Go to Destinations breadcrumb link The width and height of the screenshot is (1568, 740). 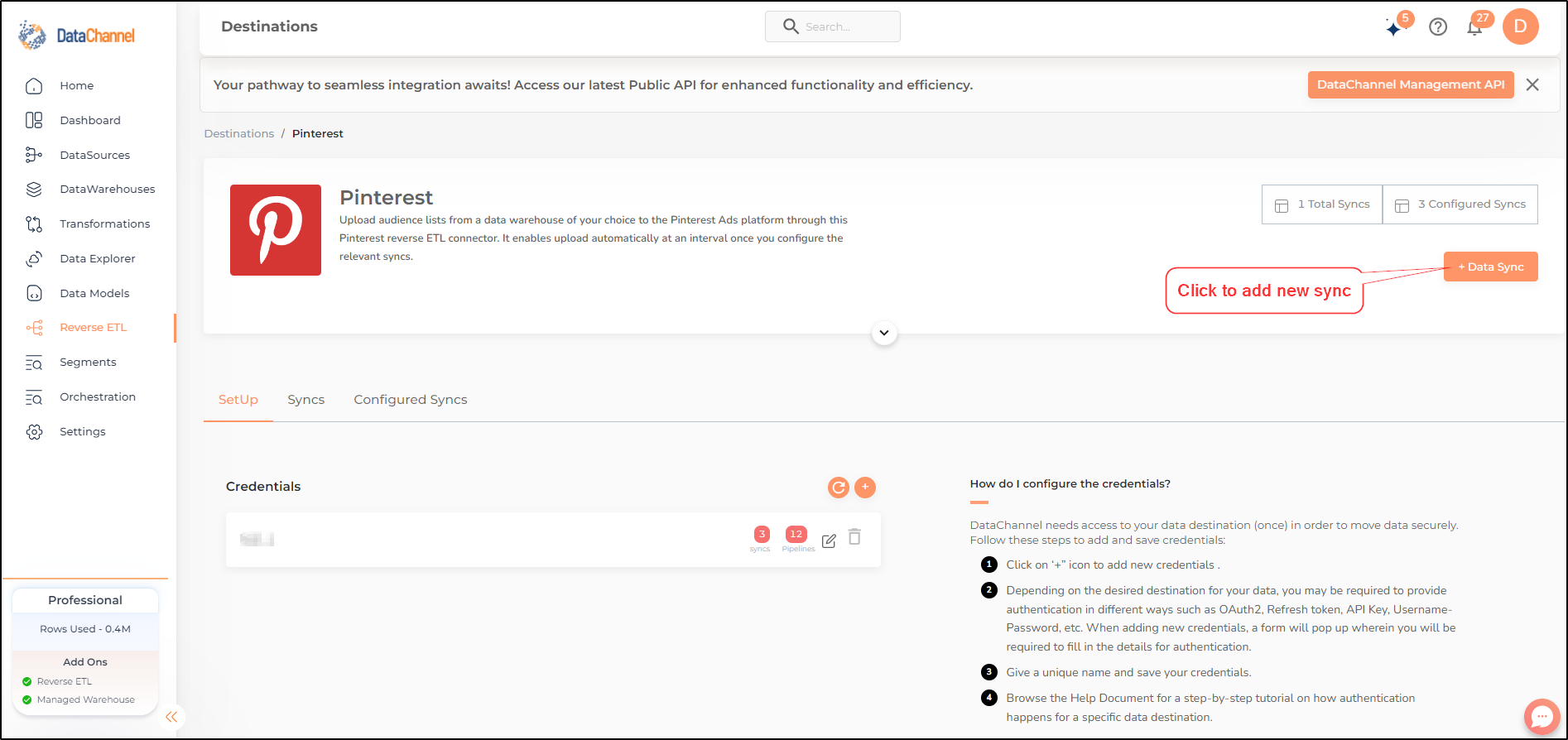point(239,133)
